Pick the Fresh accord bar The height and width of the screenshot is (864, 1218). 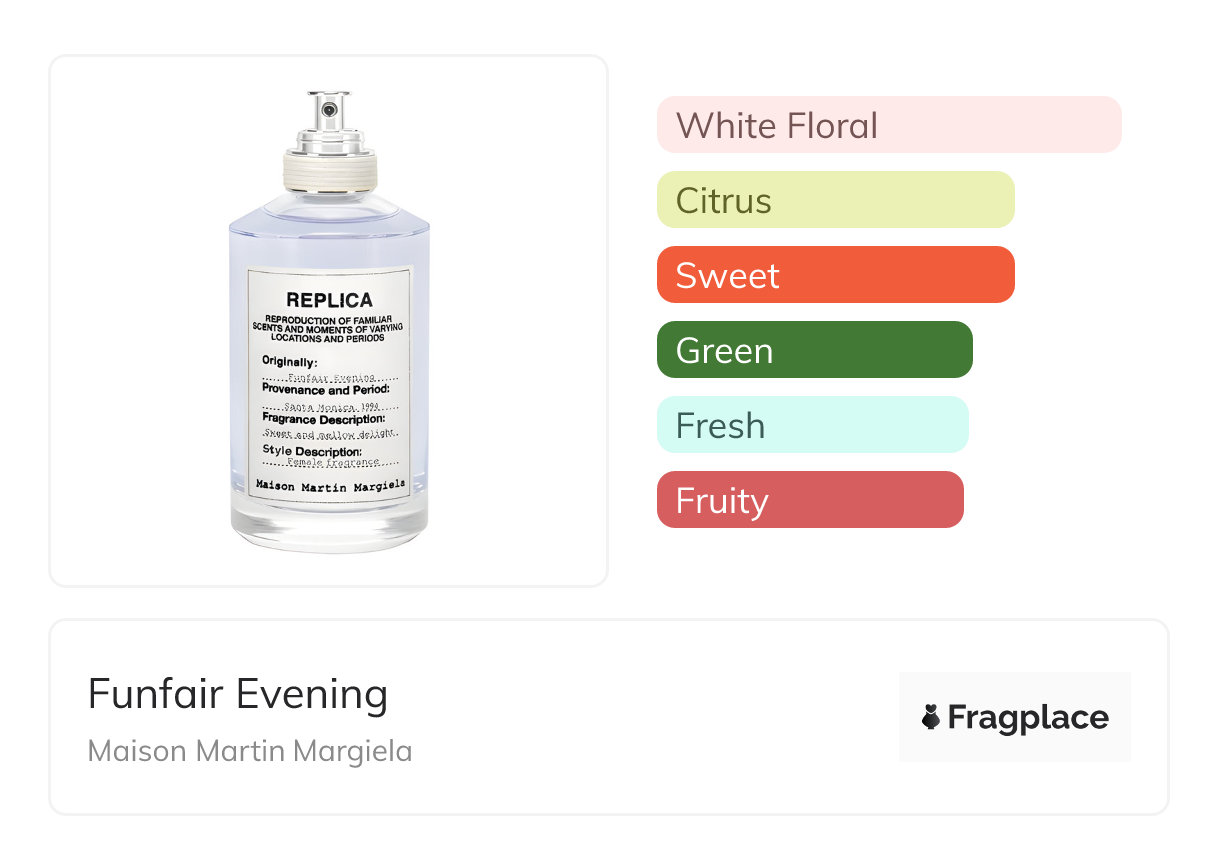(812, 425)
